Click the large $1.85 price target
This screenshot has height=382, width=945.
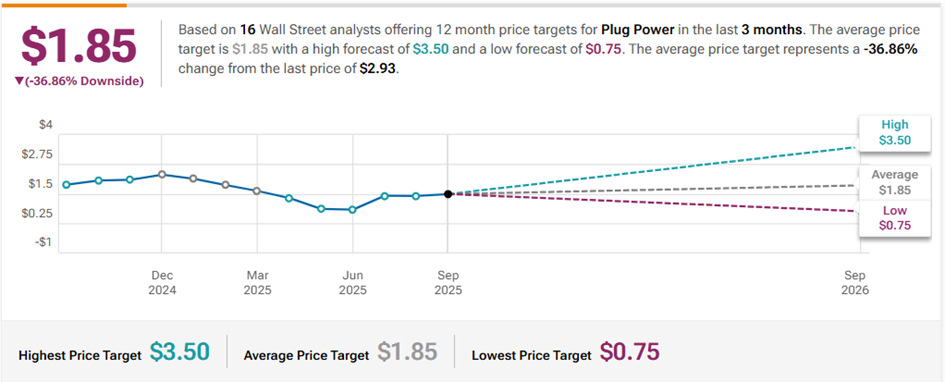79,46
